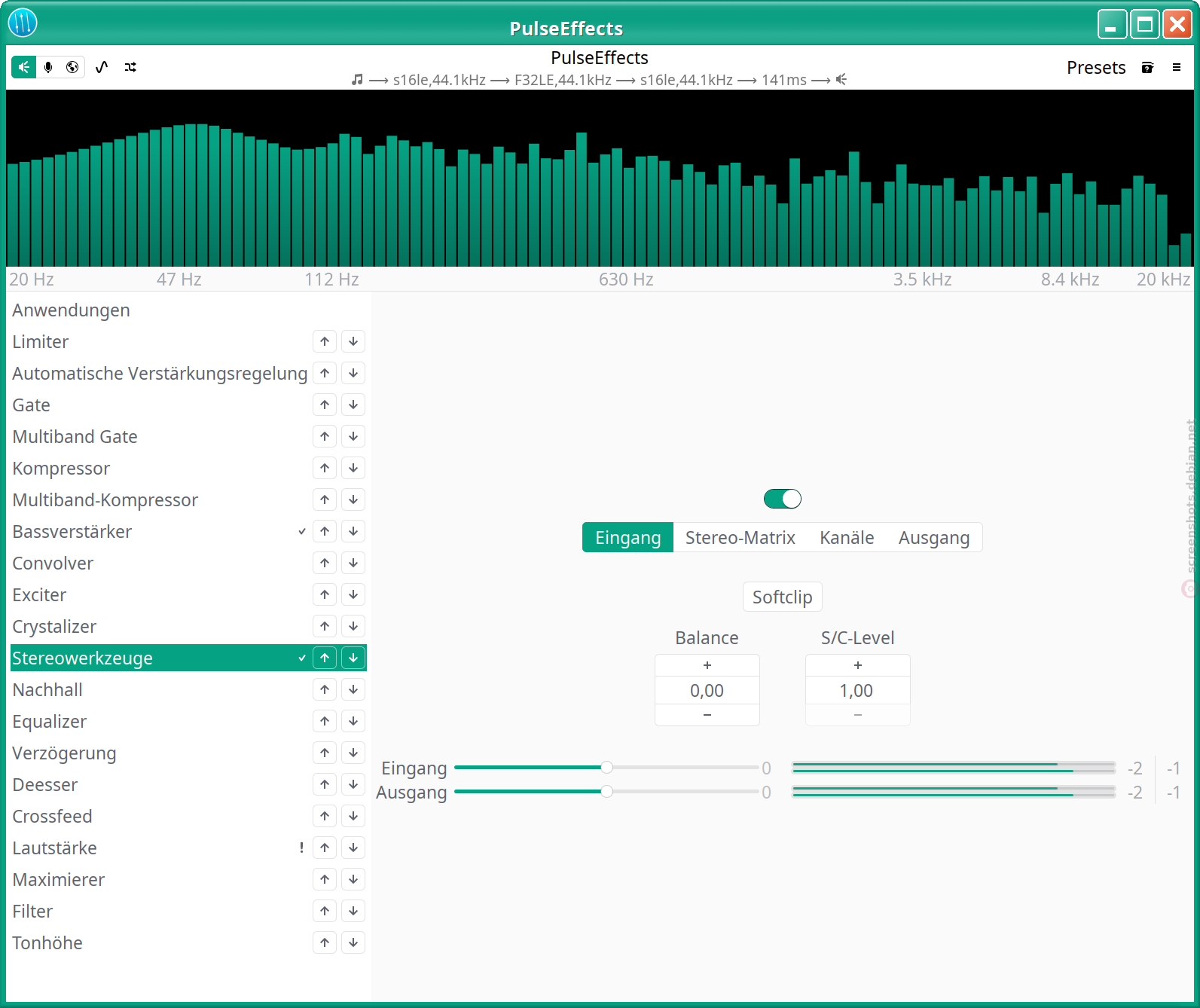
Task: Open the Tonhöhe effect settings
Action: [188, 942]
